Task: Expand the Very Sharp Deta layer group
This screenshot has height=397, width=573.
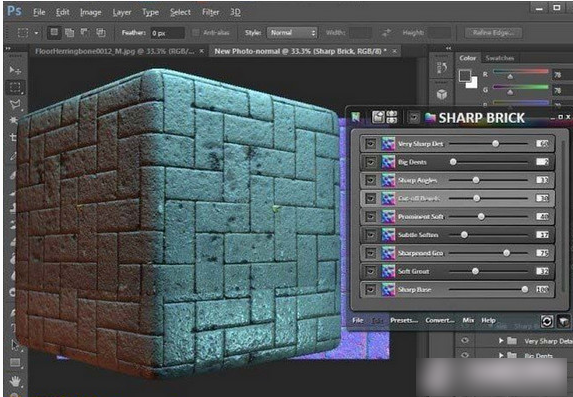Action: pos(501,341)
